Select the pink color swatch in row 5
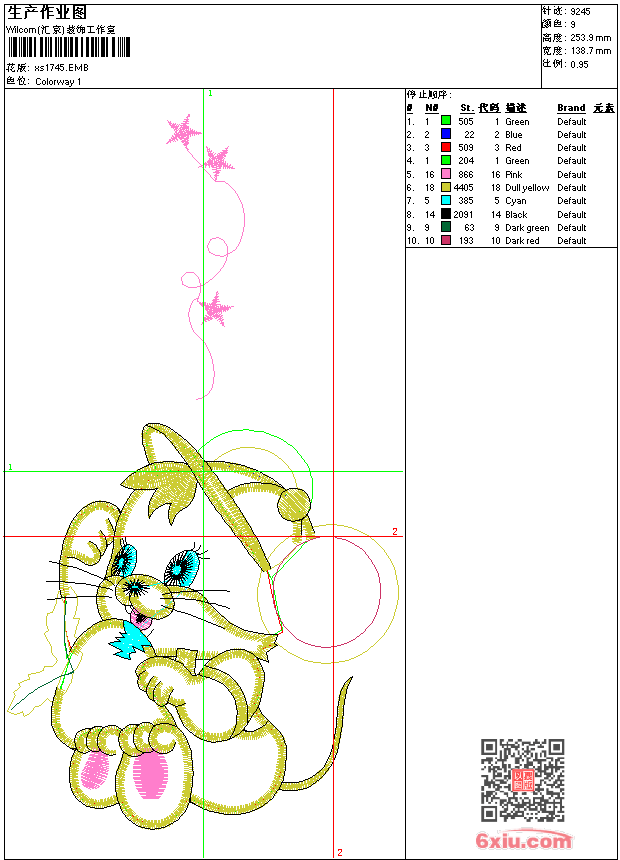The width and height of the screenshot is (620, 860). [446, 174]
